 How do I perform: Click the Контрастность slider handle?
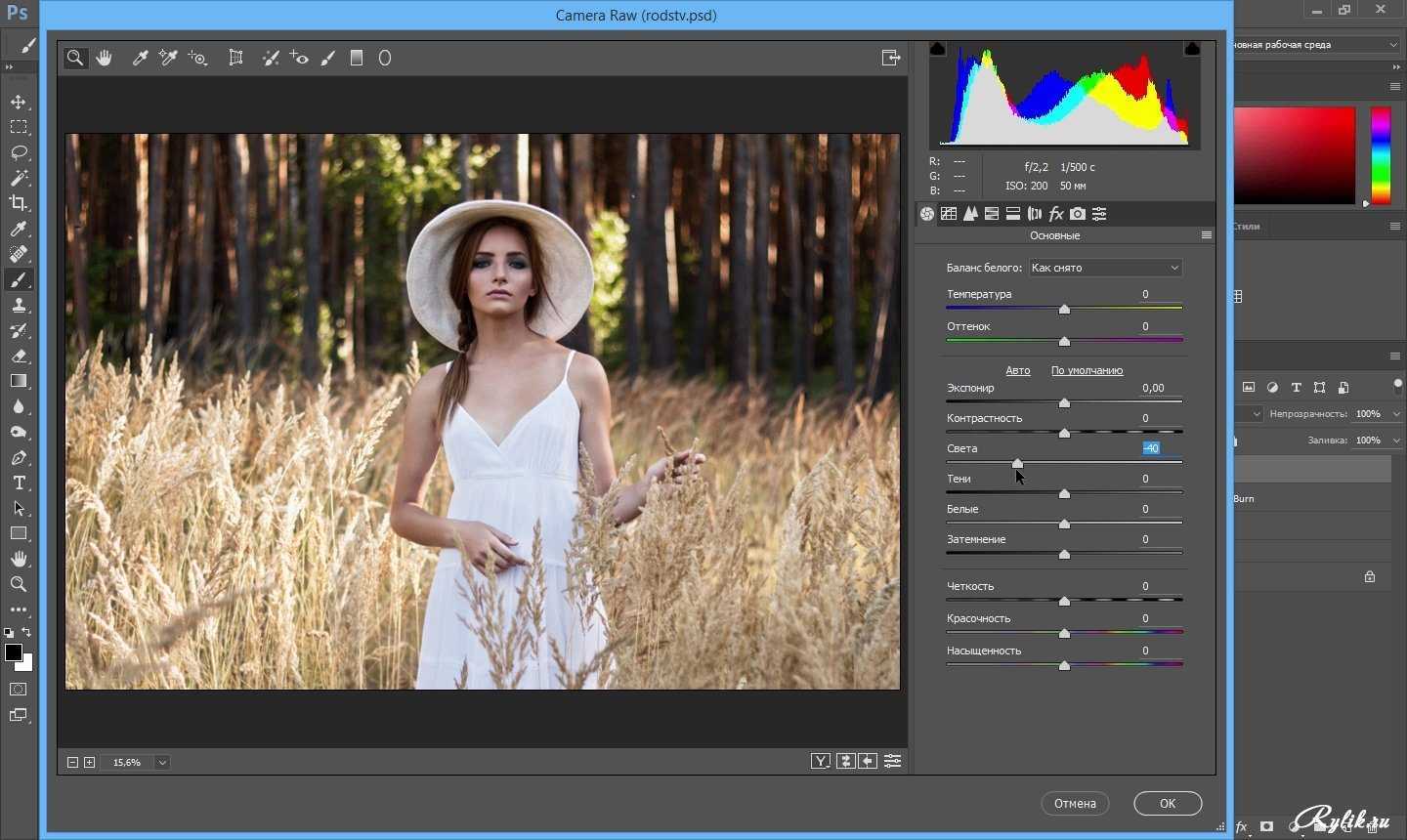[1064, 433]
